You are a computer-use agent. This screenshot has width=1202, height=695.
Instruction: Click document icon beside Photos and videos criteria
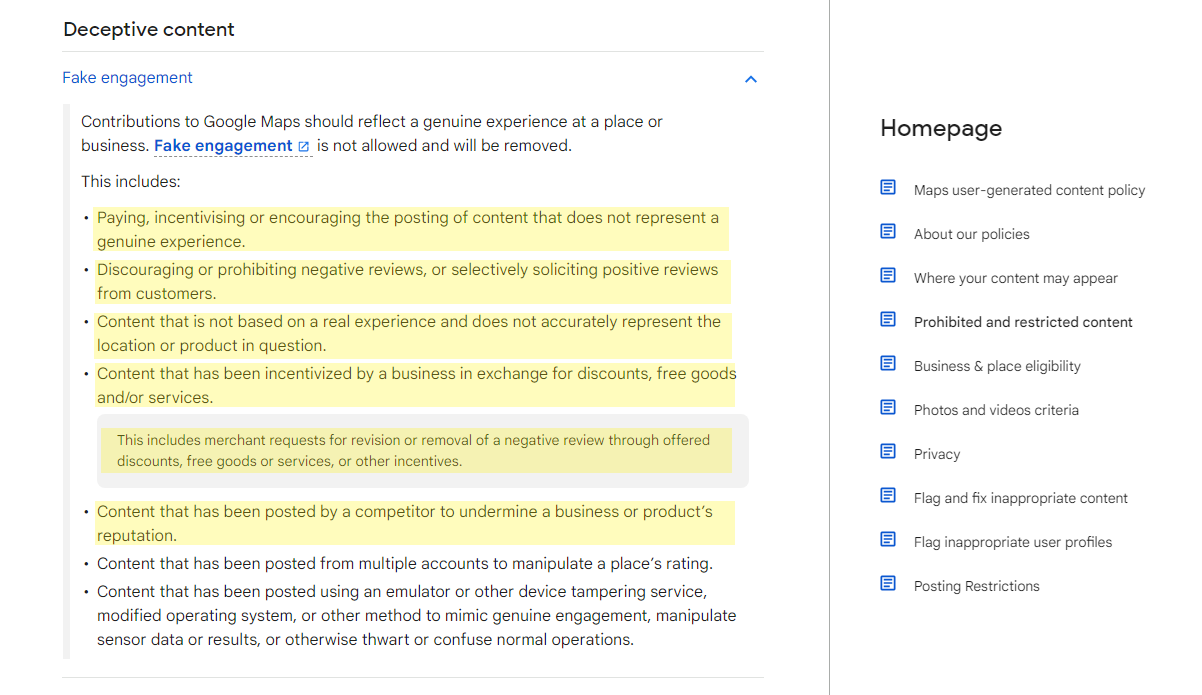point(888,408)
